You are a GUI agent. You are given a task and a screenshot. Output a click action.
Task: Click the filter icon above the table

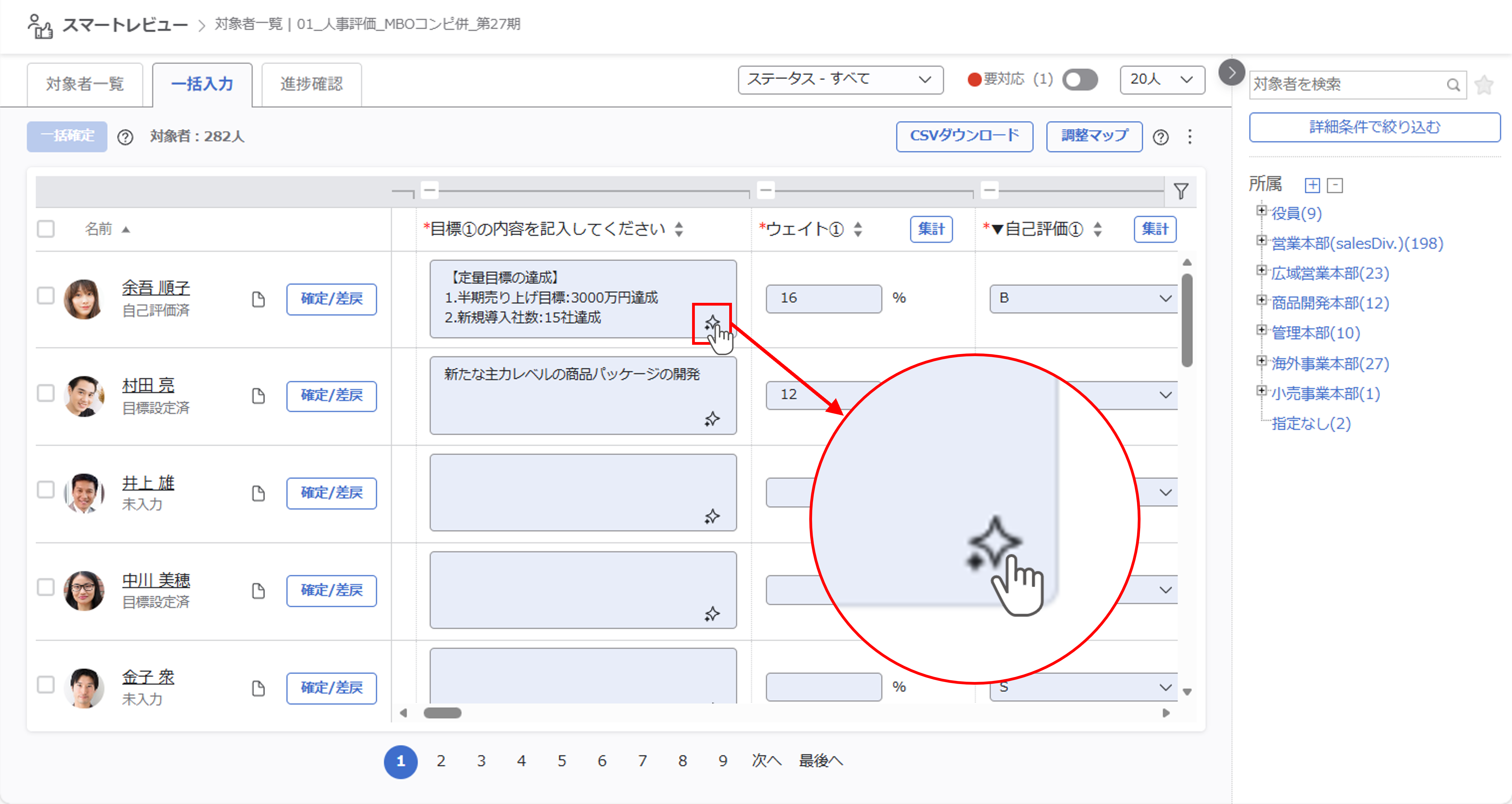point(1181,191)
